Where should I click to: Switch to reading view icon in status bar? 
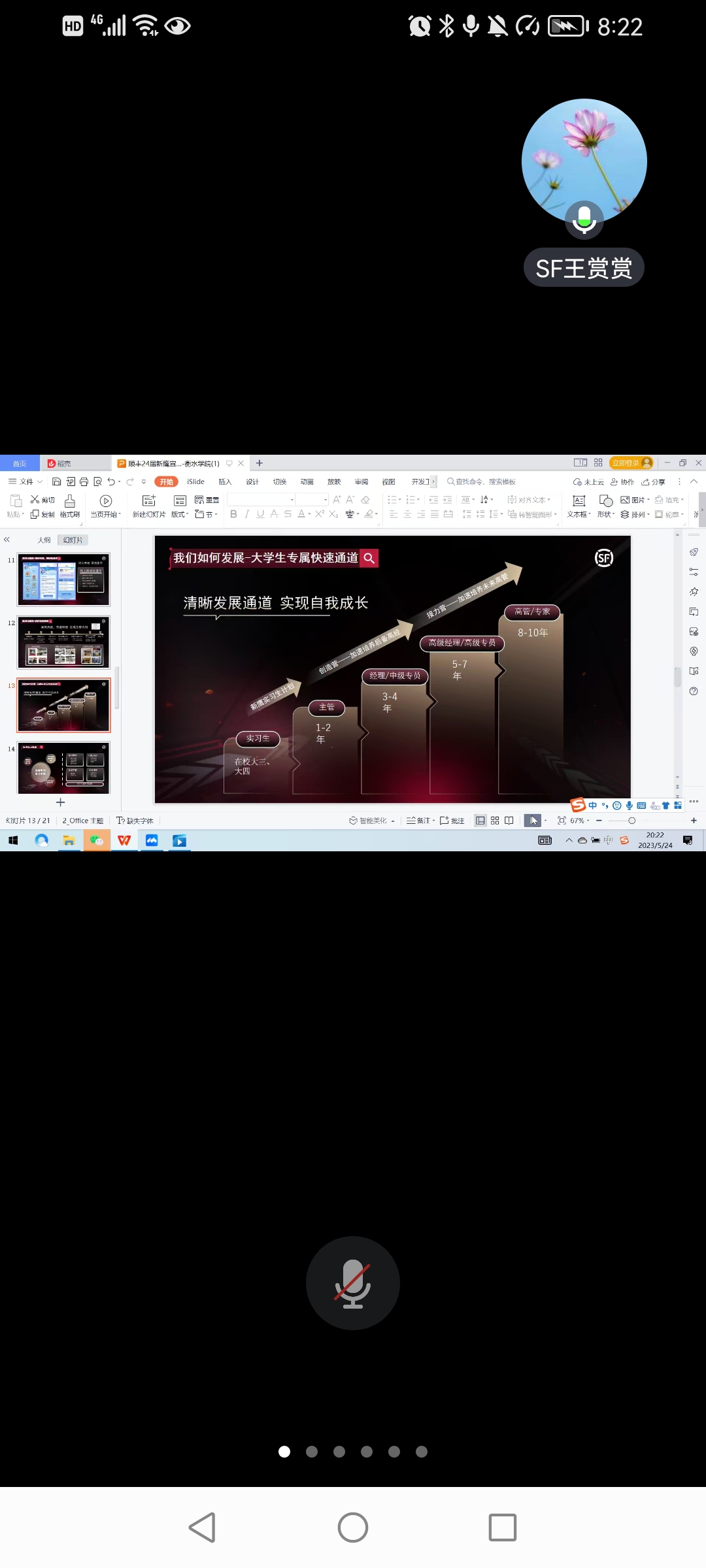[509, 821]
